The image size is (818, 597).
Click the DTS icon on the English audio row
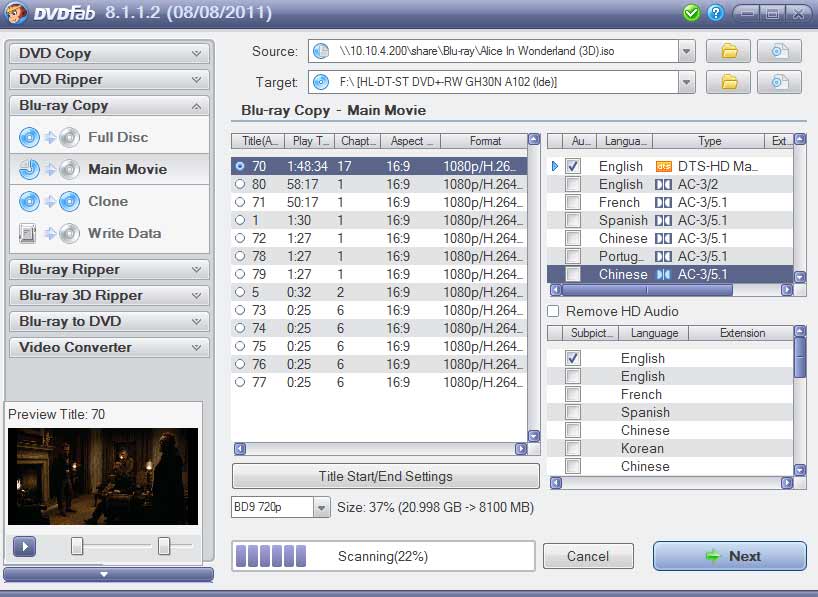[664, 166]
